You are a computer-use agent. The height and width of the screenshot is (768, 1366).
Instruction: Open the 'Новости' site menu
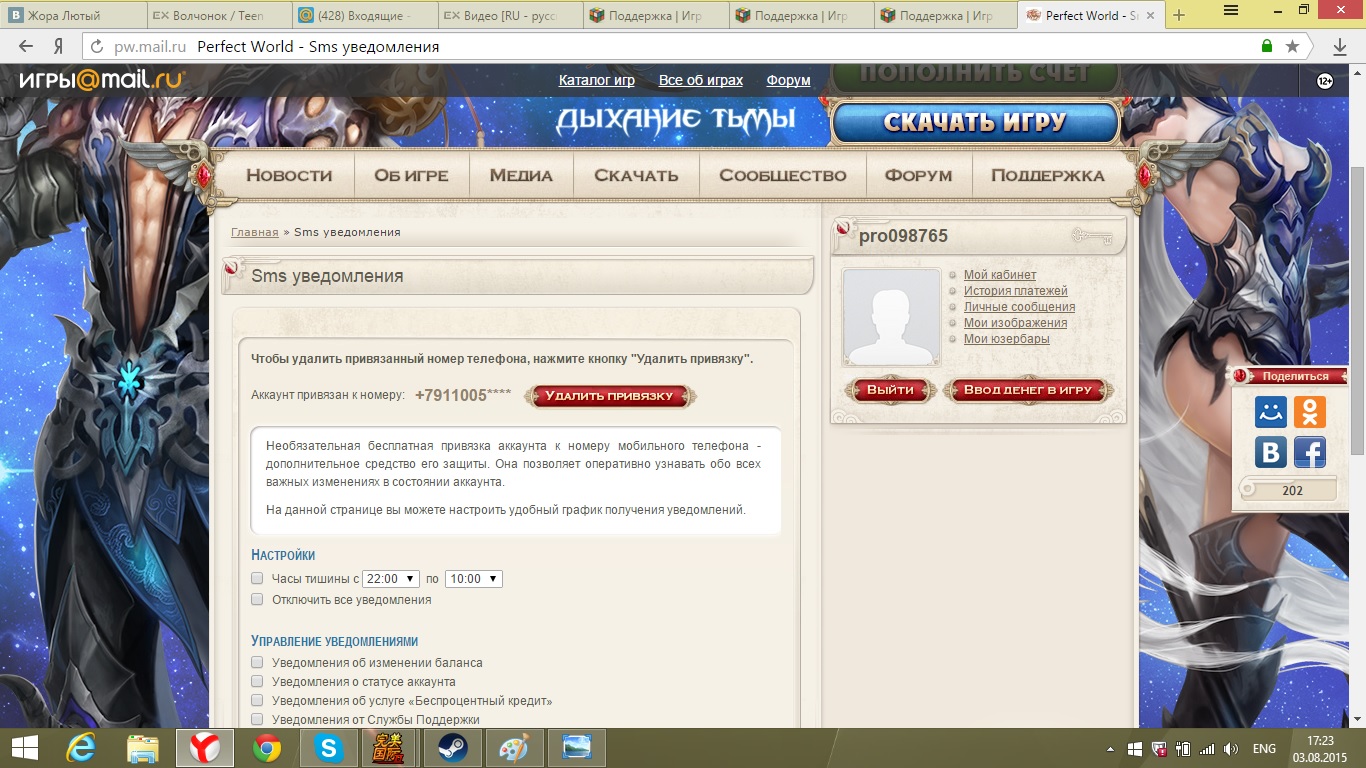289,175
